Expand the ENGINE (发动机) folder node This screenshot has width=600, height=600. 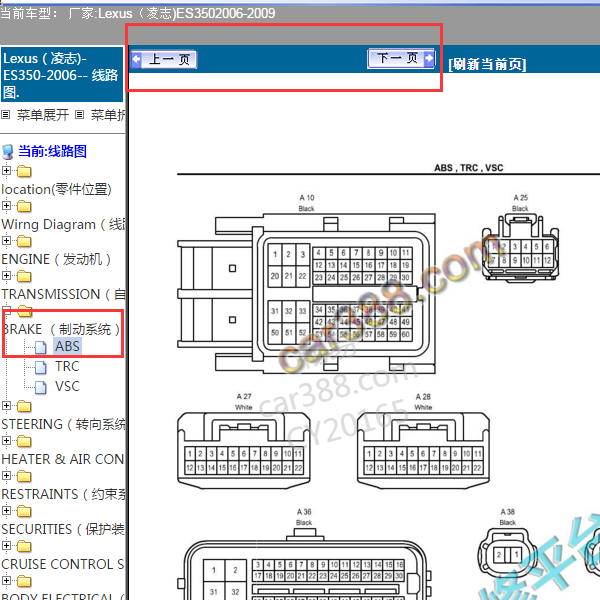(x=6, y=240)
